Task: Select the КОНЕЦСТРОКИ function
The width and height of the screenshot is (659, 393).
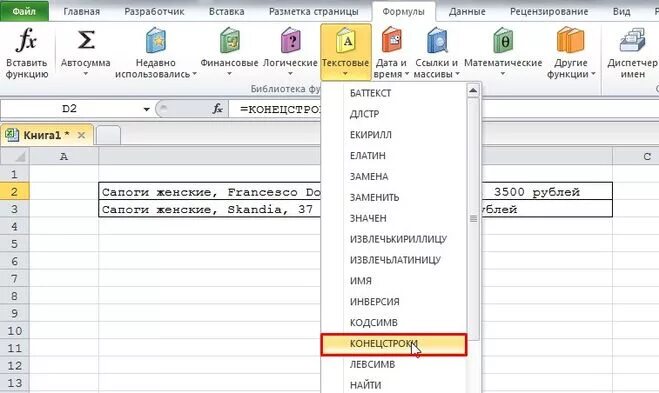Action: 394,344
